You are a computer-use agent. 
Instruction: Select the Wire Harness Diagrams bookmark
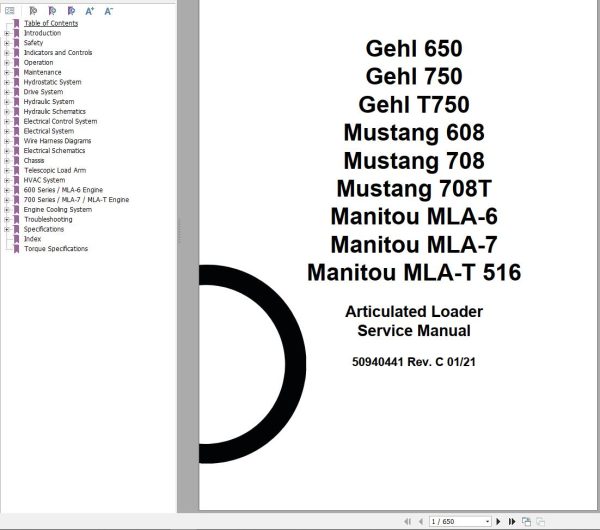(x=57, y=141)
